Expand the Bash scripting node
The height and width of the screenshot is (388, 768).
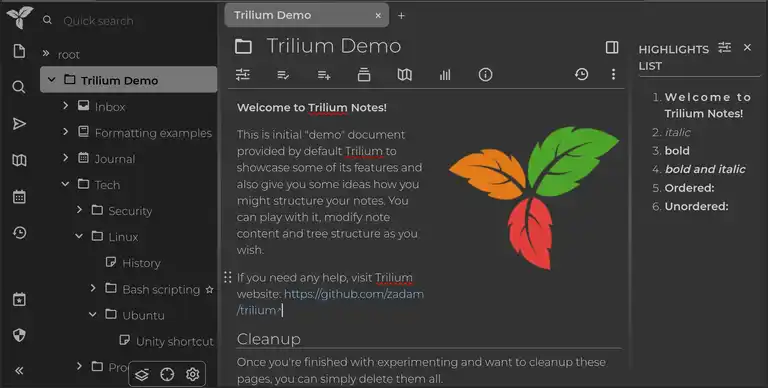(93, 288)
